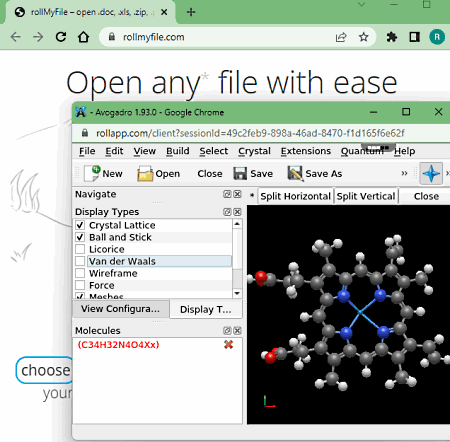Click Display Types list scroll up arrow
Viewport: 450px width, 442px height.
tap(237, 224)
